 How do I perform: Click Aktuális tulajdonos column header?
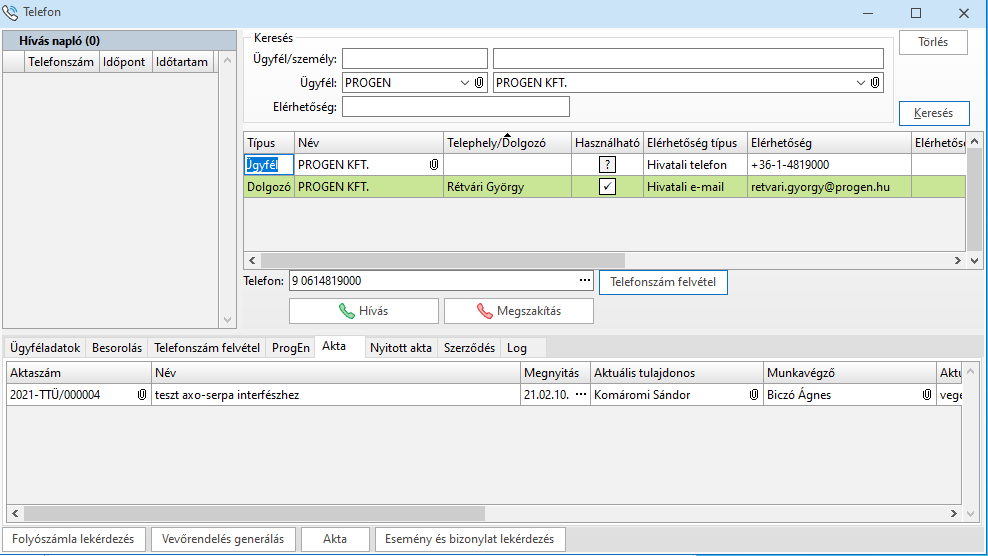click(677, 373)
